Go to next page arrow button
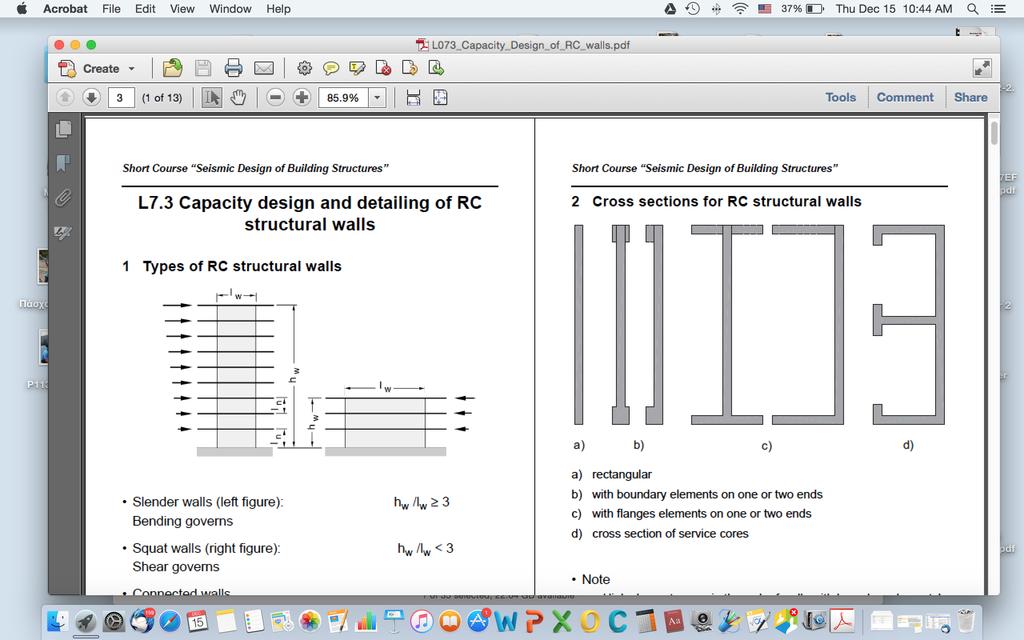The width and height of the screenshot is (1024, 640). pyautogui.click(x=91, y=97)
